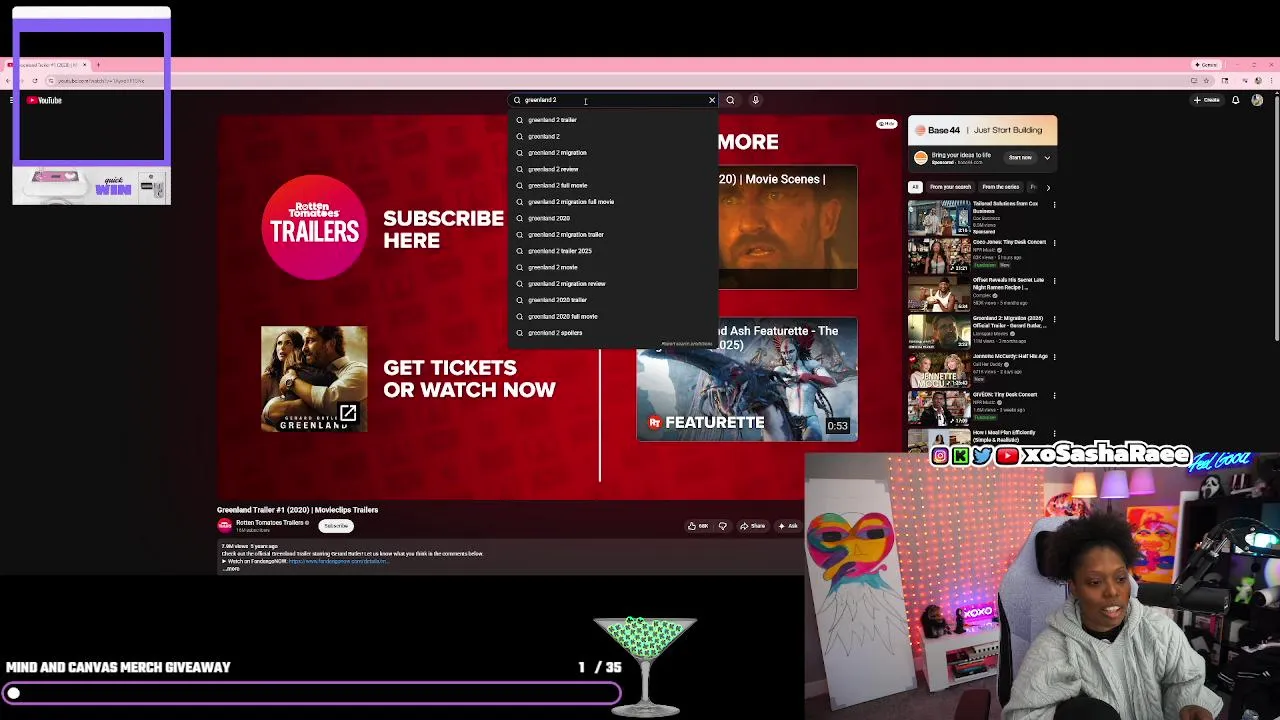Select the 'All' filter chip
Screen dimensions: 1280x720
914,187
